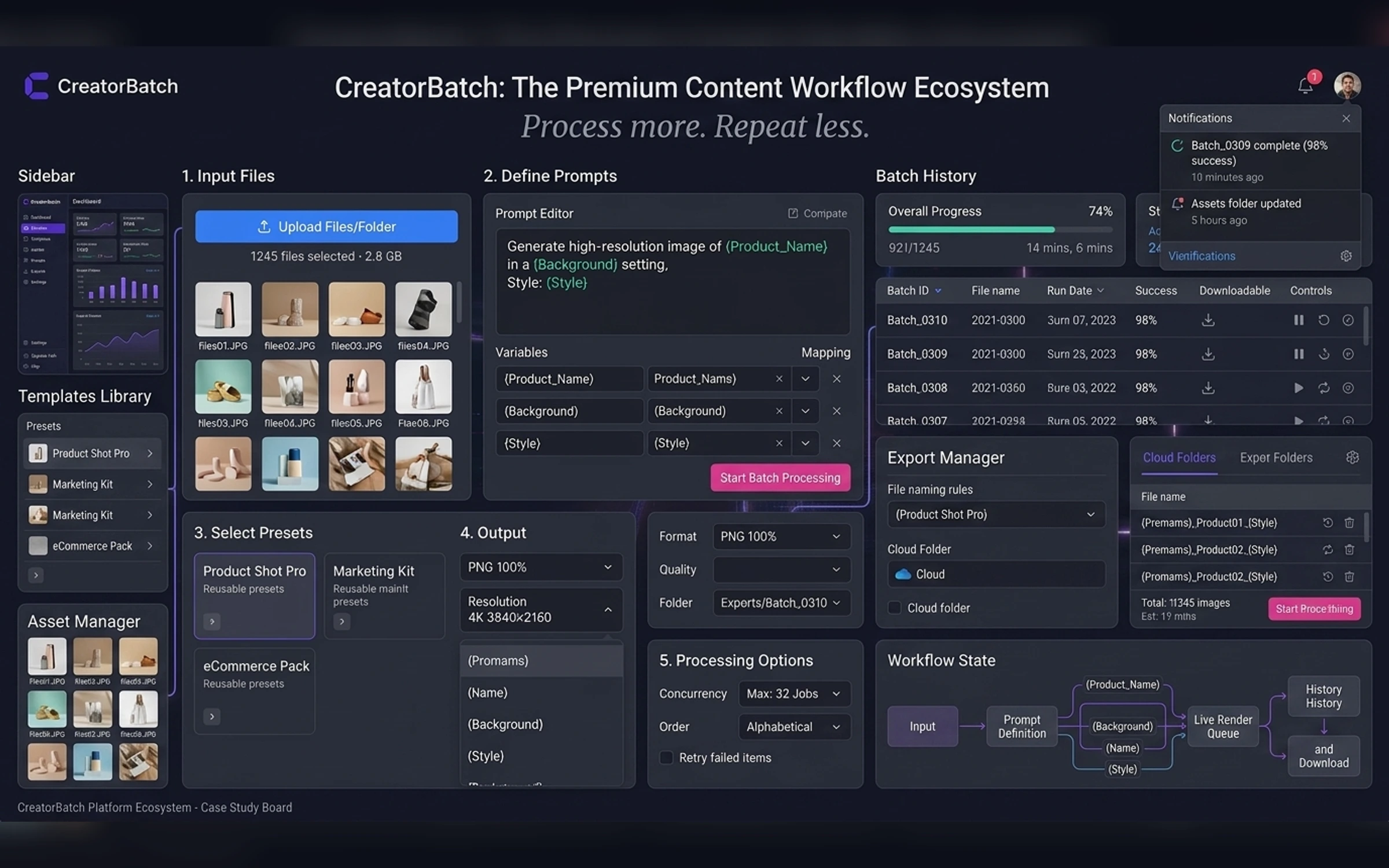Screen dimensions: 1389x868
Task: Rerun Batch_0308 with sync icon
Action: pyautogui.click(x=1324, y=388)
